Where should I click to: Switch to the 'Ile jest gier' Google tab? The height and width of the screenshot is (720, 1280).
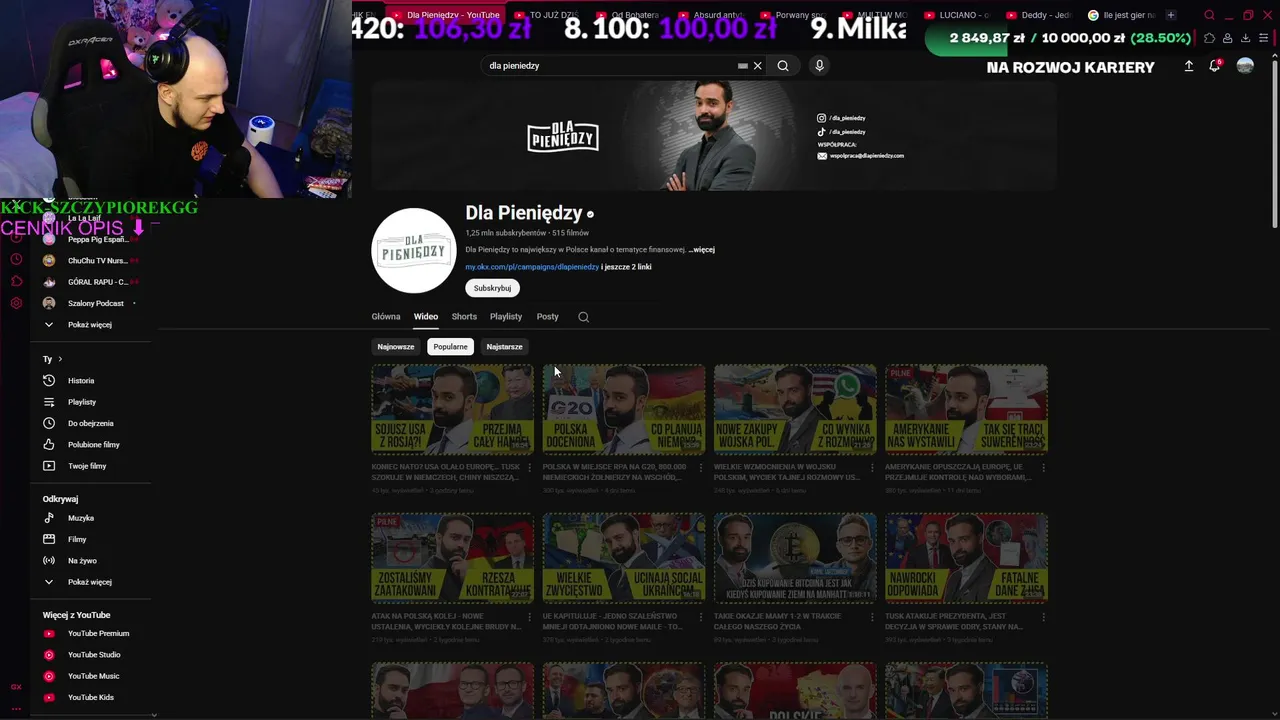tap(1121, 15)
